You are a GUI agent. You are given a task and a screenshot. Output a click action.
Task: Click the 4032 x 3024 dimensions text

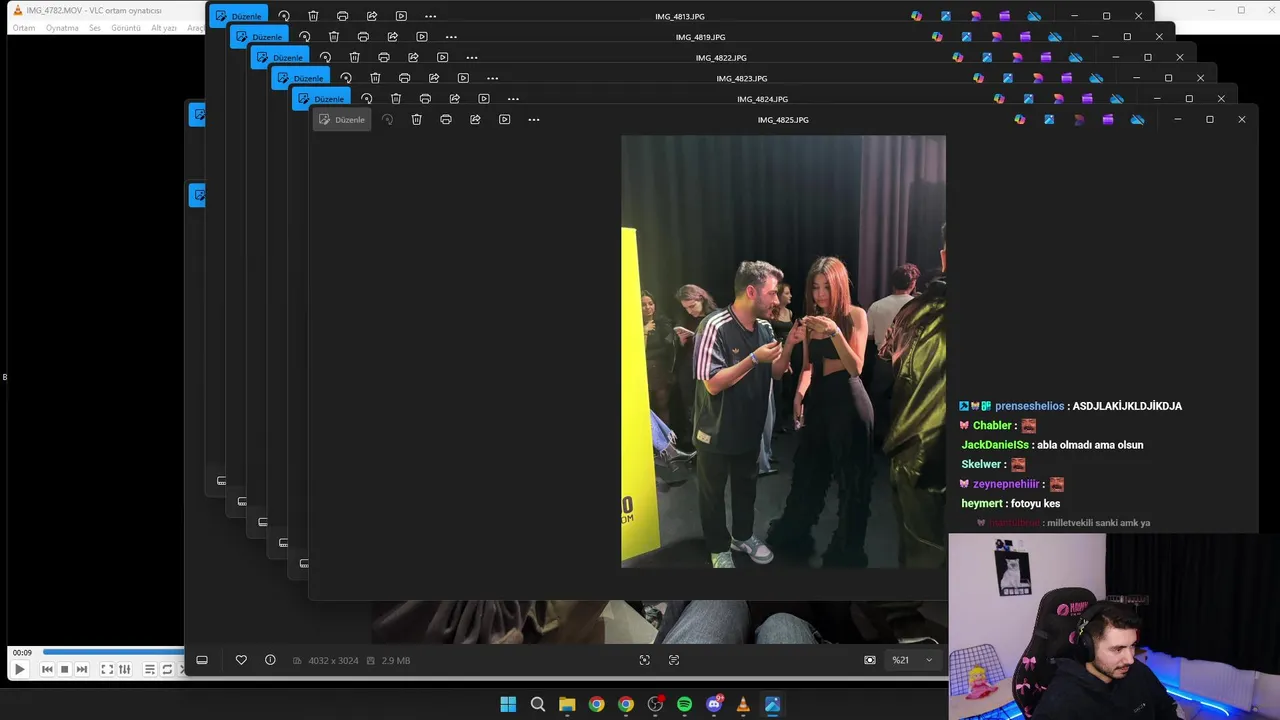coord(333,661)
